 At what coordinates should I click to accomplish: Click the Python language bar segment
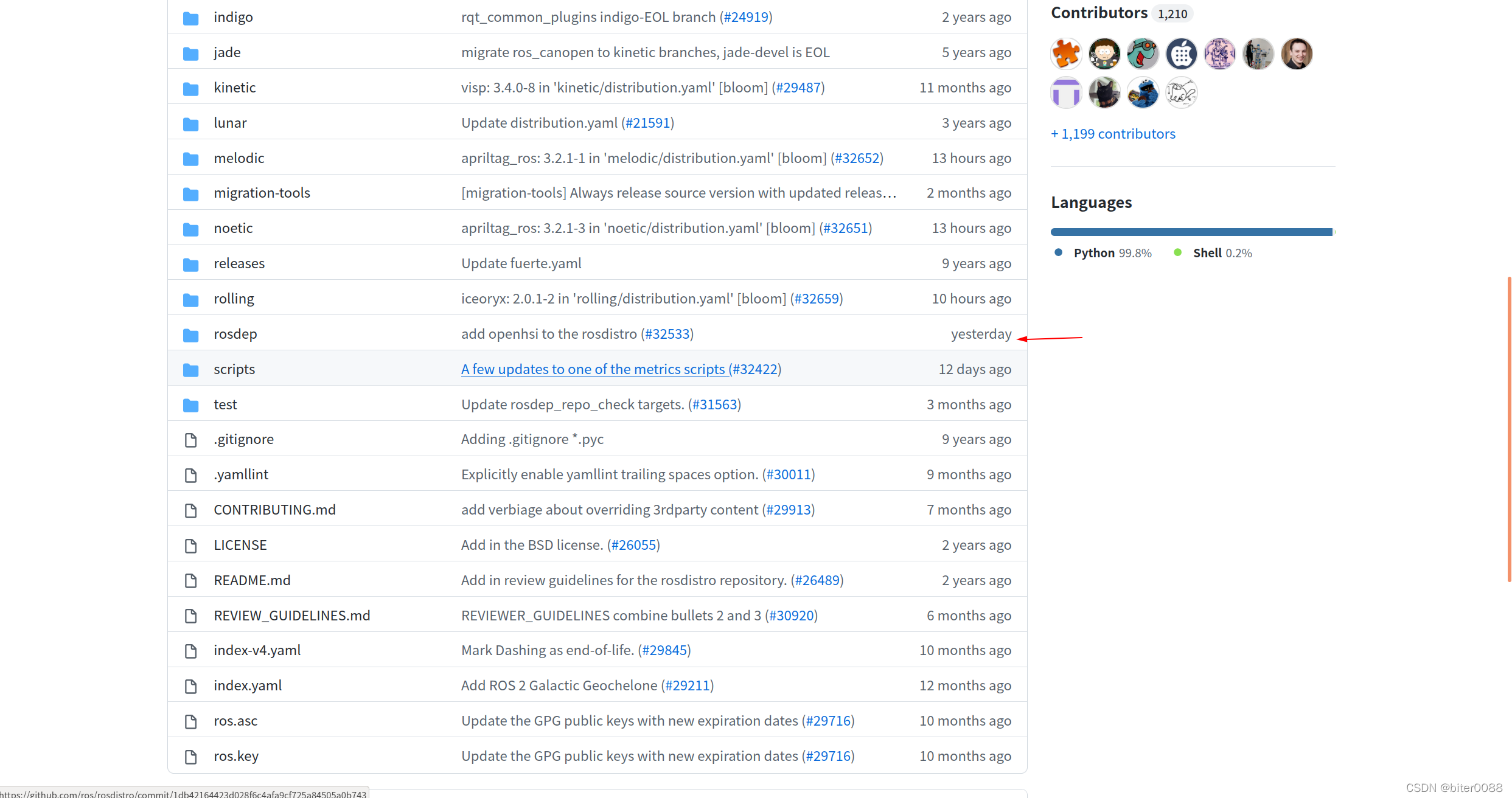[x=1191, y=232]
